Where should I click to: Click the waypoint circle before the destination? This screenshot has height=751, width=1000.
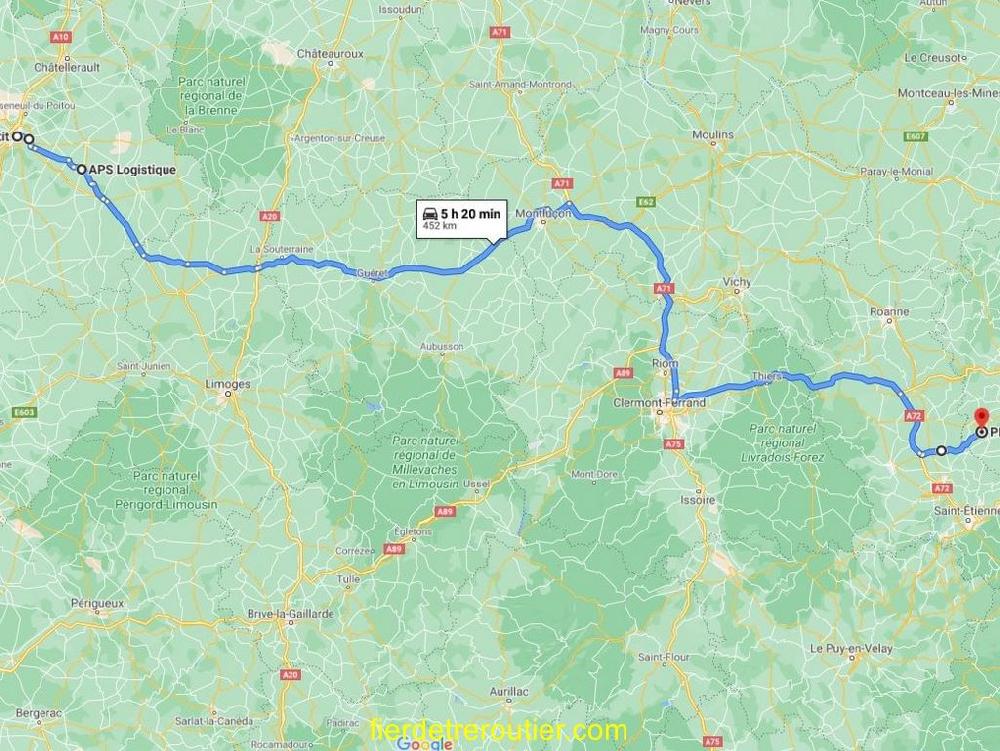pos(941,451)
